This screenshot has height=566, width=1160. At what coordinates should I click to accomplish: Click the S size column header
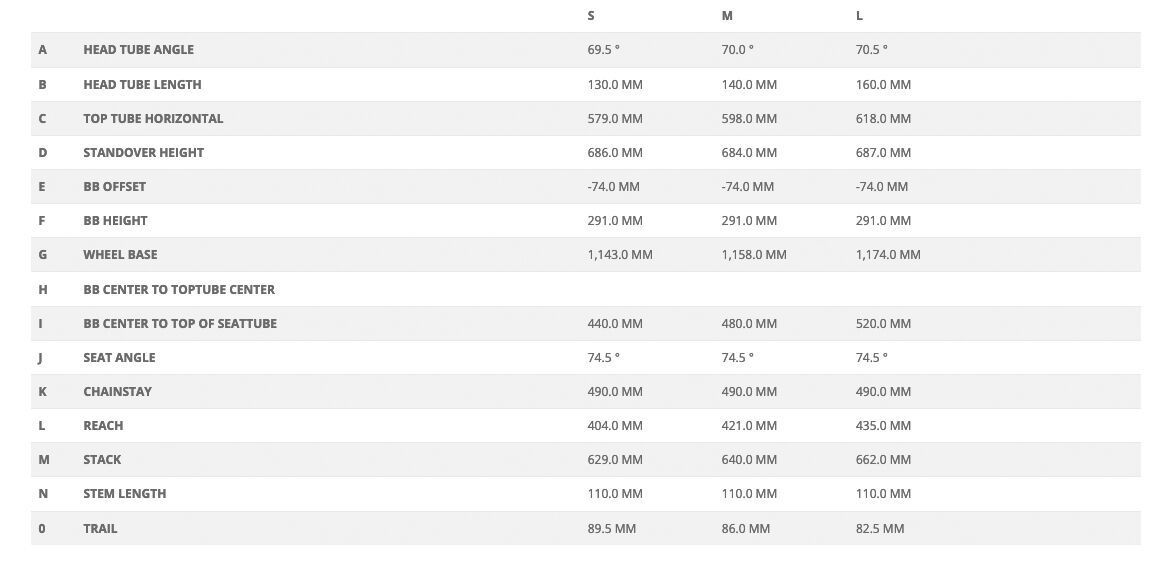pos(591,16)
